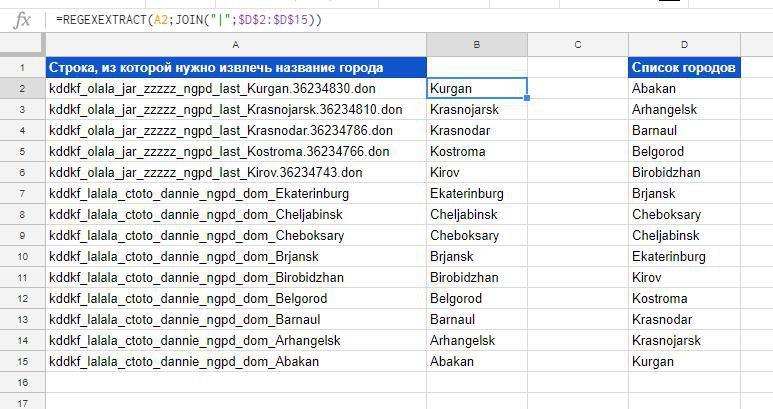Screen dimensions: 773x409
Task: Select cell B6 containing Kirov
Action: pyautogui.click(x=477, y=172)
